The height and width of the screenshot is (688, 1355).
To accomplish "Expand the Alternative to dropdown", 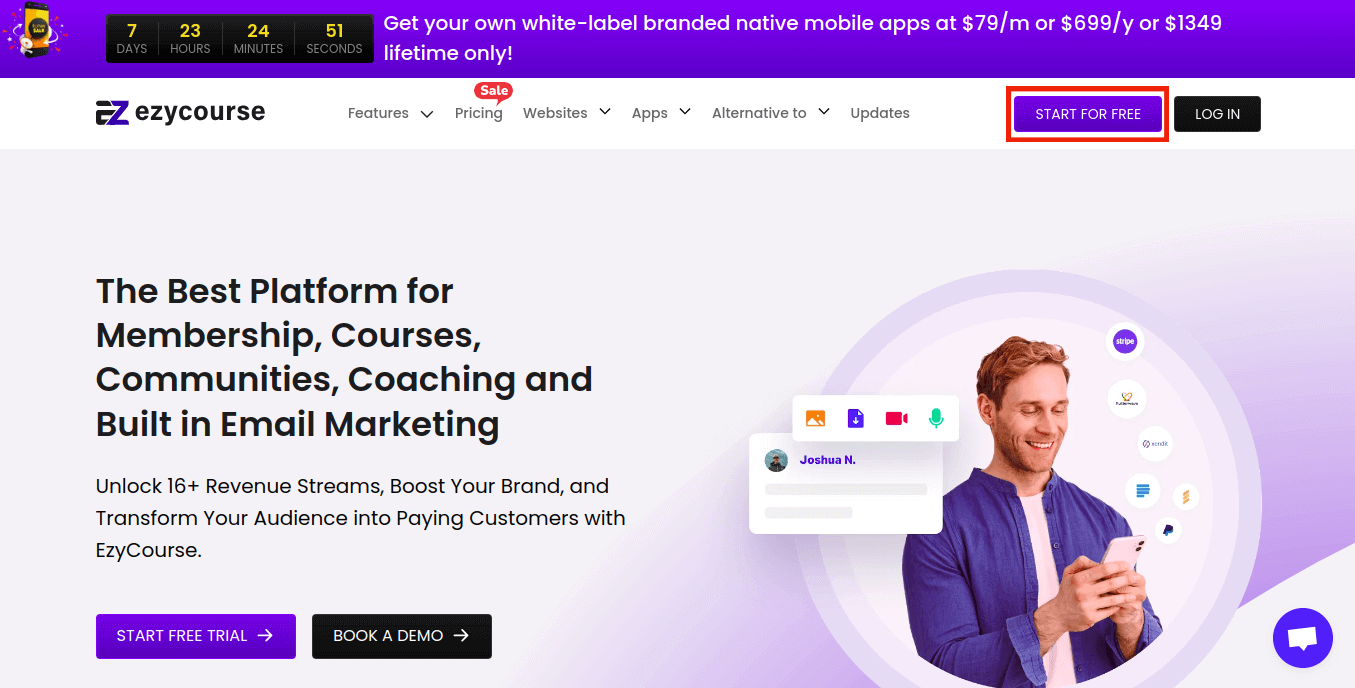I will click(770, 113).
